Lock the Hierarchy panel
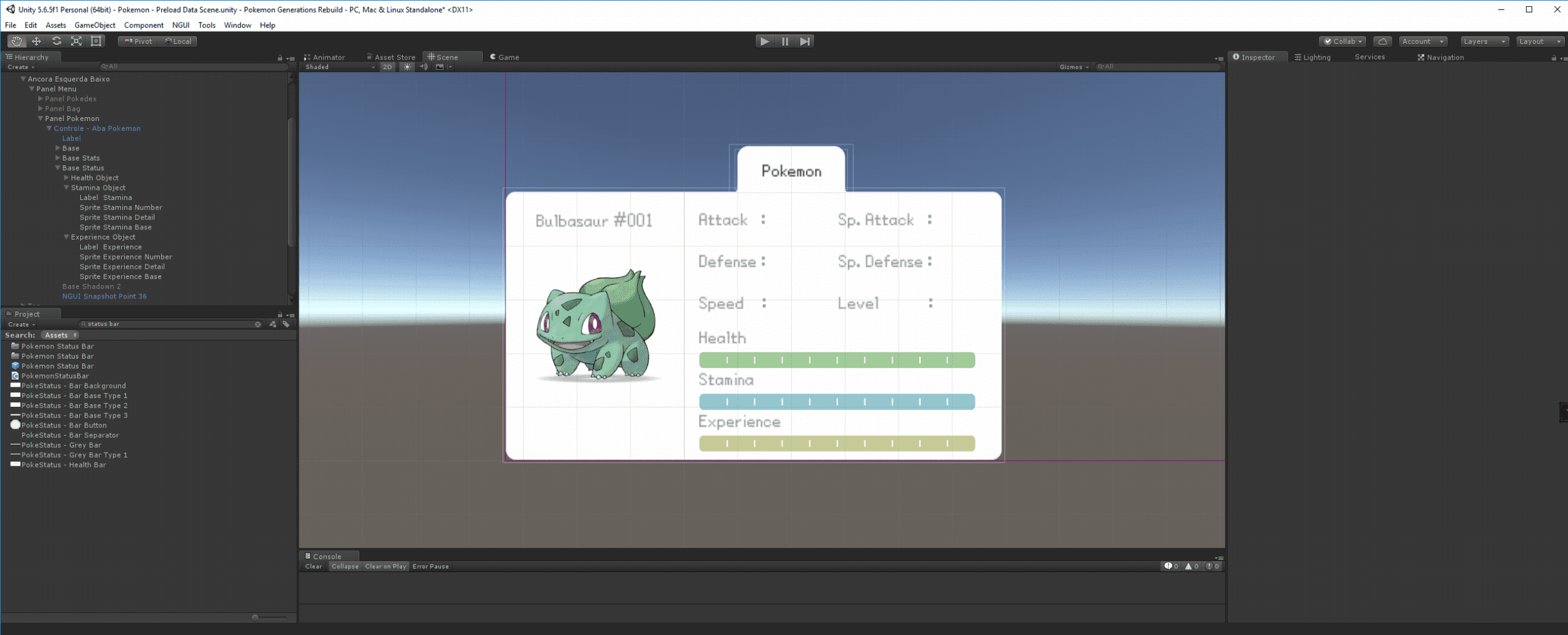Image resolution: width=1568 pixels, height=635 pixels. point(280,58)
